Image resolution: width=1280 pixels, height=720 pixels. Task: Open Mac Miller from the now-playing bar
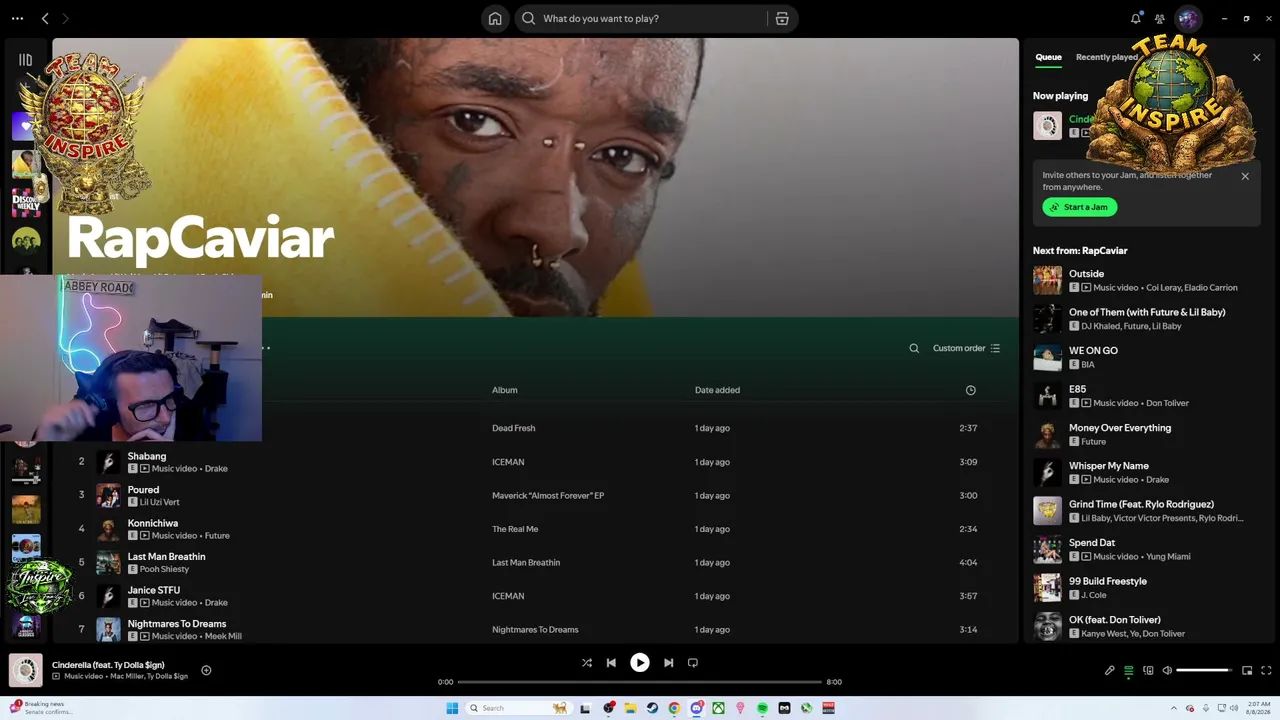pyautogui.click(x=128, y=677)
